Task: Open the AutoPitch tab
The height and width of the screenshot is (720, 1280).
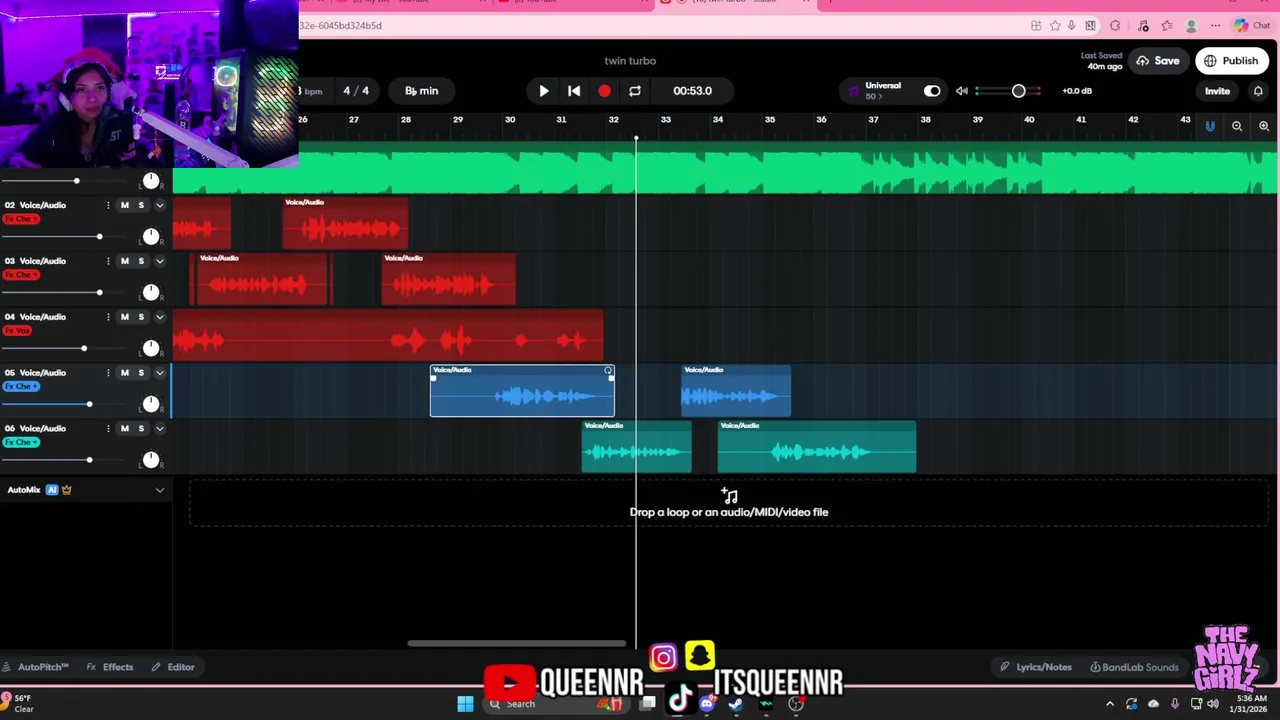Action: [x=35, y=667]
